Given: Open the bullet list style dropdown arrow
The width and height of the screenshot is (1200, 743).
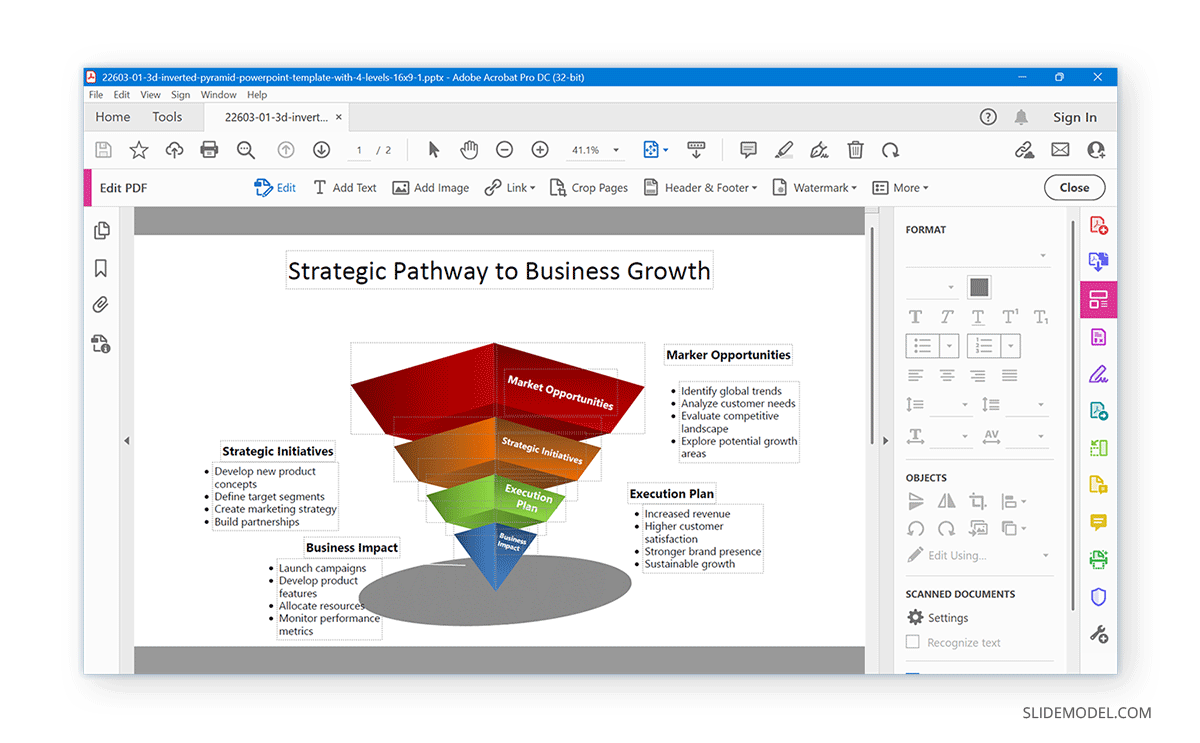Looking at the screenshot, I should (950, 346).
